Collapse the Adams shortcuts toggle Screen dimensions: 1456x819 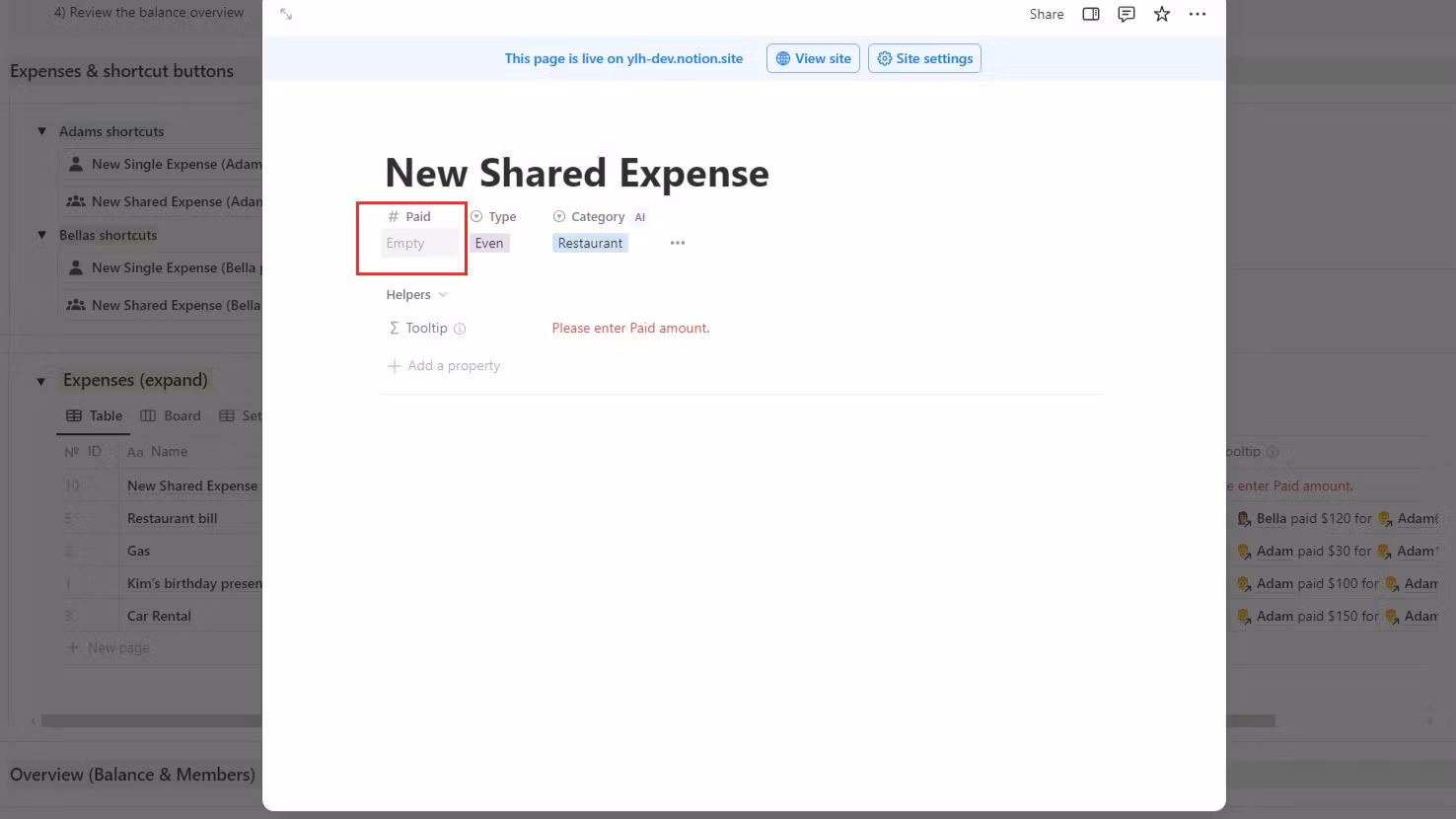41,131
